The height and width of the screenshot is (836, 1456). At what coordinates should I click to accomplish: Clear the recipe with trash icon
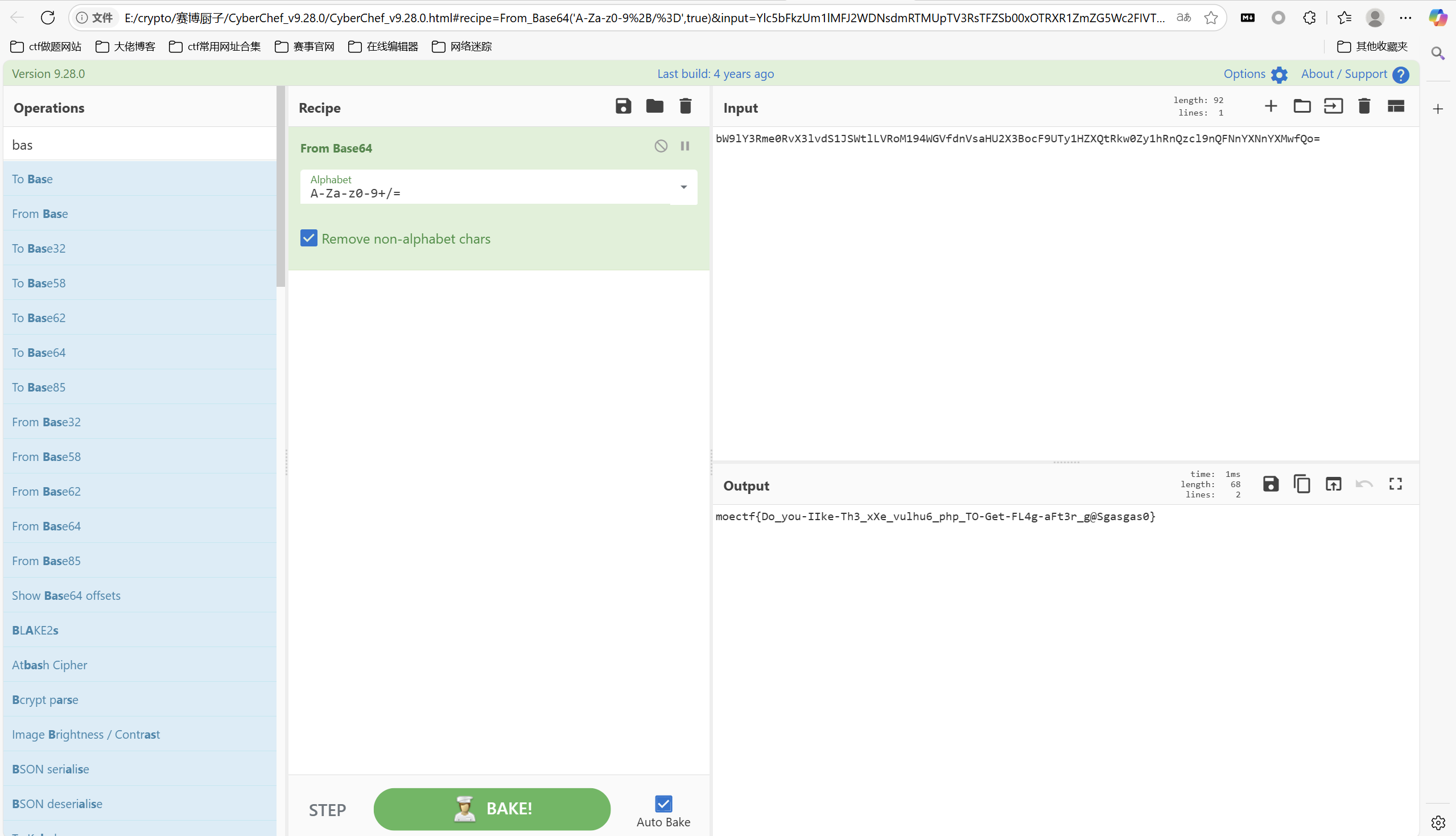(x=685, y=106)
